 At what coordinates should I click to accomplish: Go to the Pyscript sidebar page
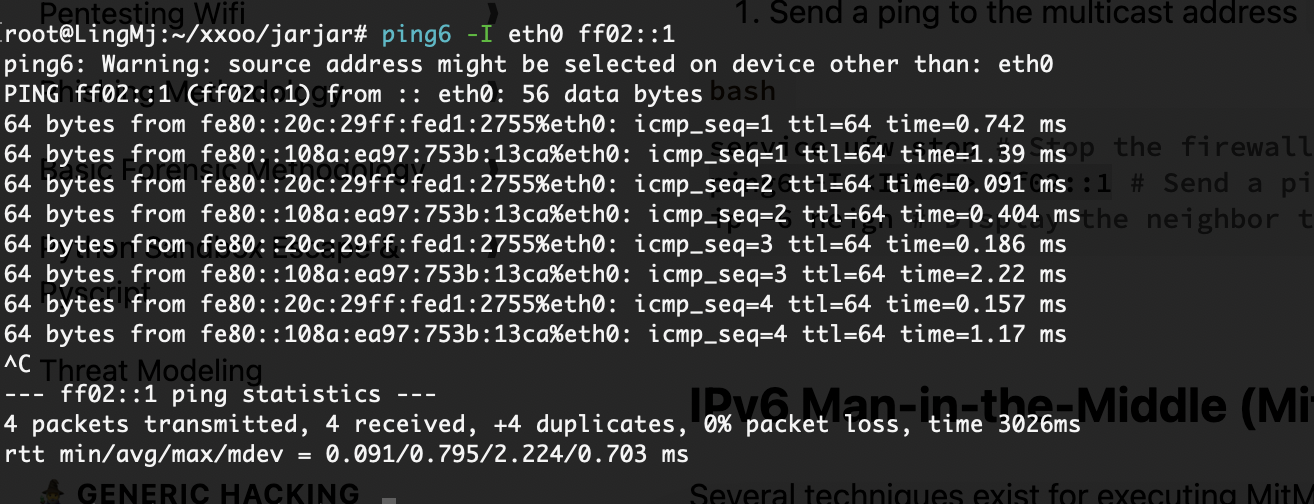pos(94,292)
